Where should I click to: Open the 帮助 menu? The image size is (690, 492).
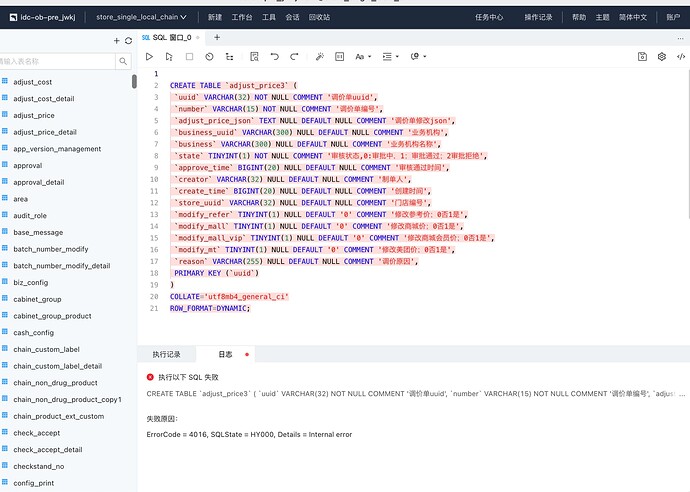coord(579,17)
